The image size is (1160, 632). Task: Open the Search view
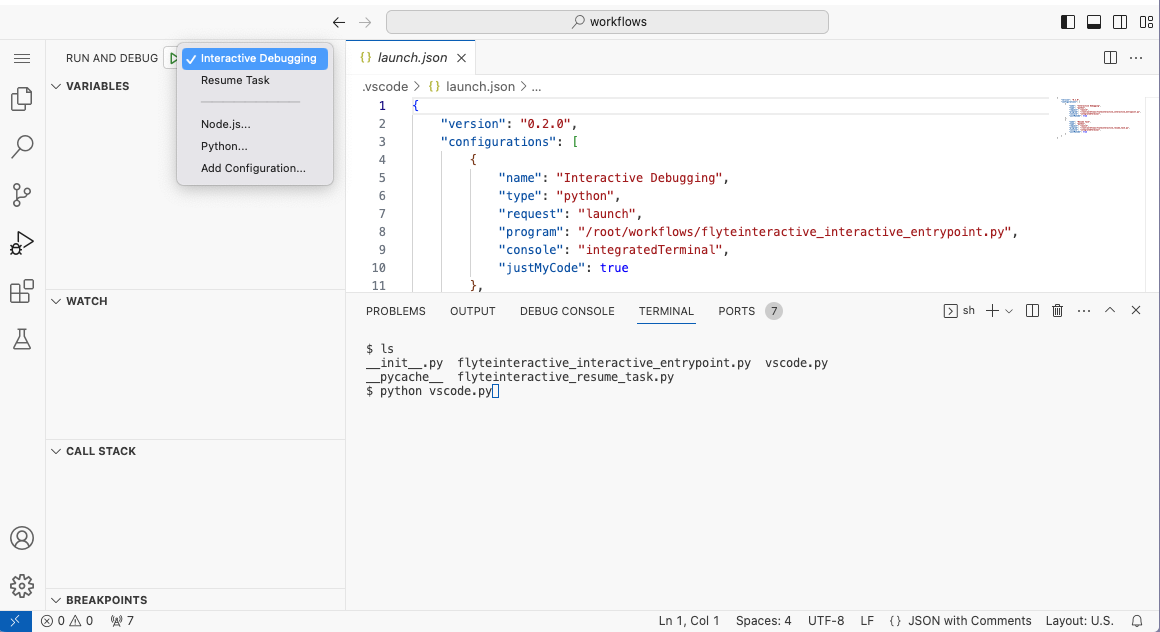tap(22, 147)
